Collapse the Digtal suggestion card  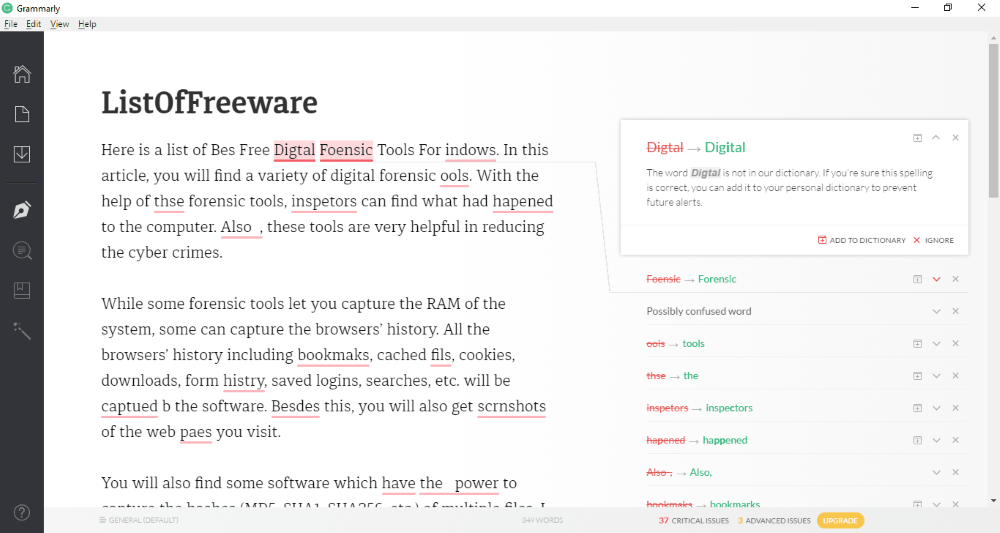tap(936, 138)
